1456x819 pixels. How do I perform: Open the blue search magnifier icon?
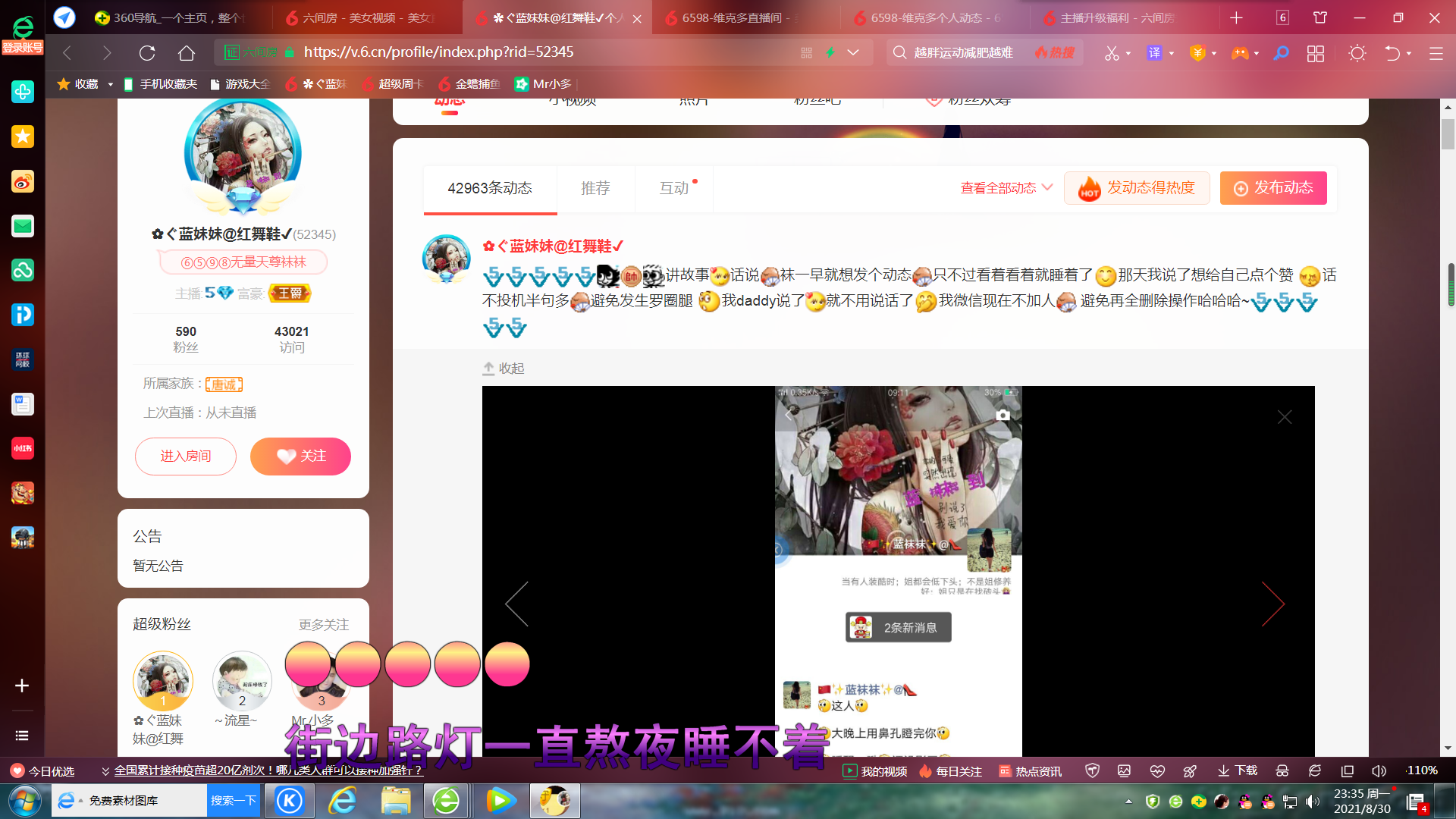1281,53
